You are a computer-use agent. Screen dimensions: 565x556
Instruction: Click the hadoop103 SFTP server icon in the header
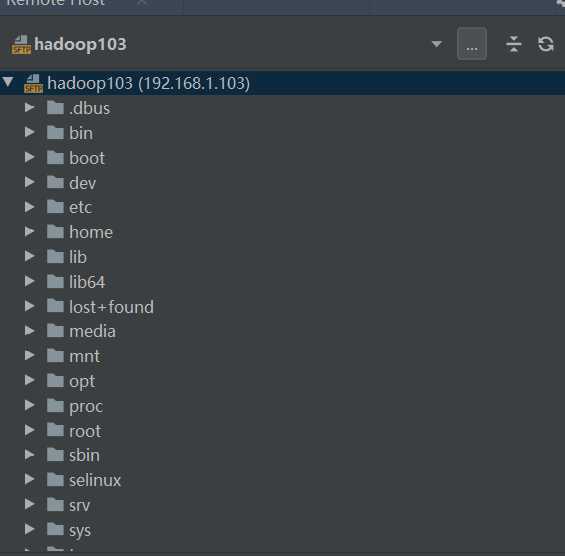(21, 45)
